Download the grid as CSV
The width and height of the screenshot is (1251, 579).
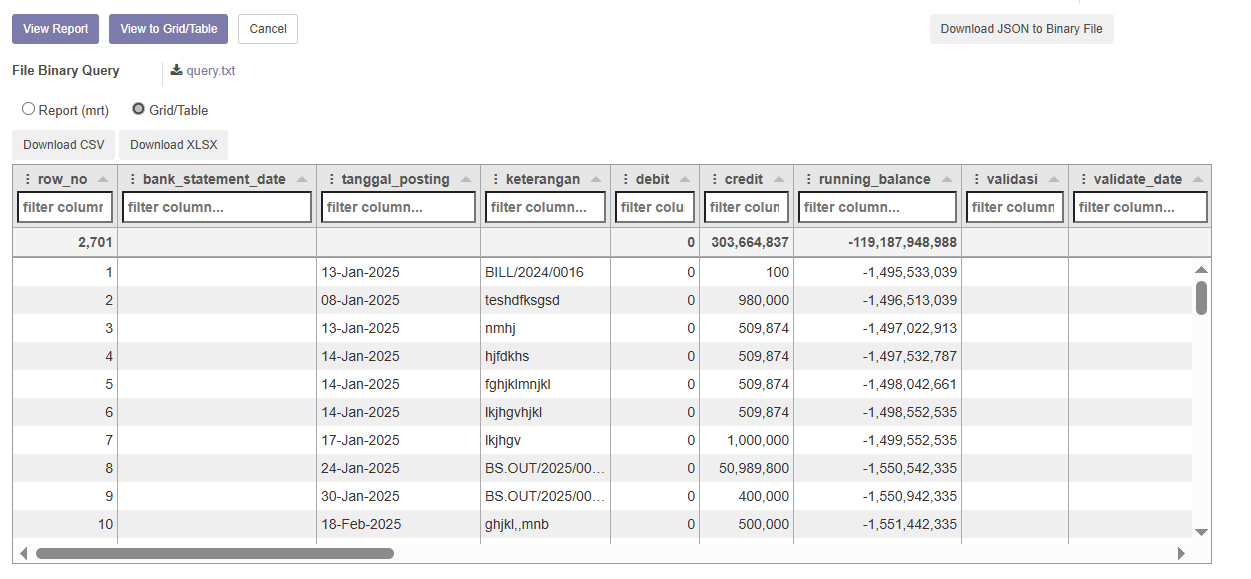coord(64,145)
